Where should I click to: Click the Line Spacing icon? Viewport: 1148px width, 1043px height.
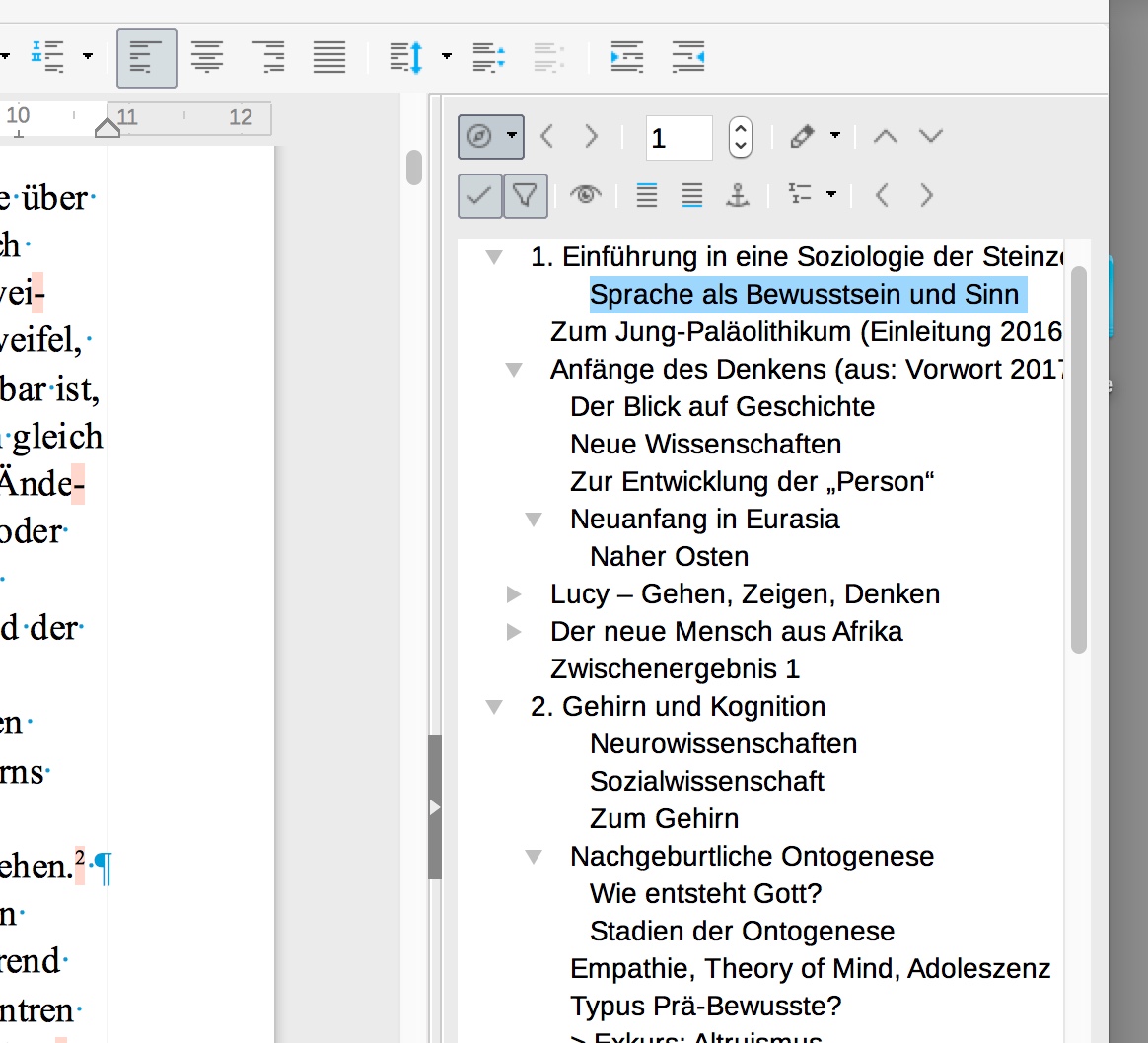(407, 57)
